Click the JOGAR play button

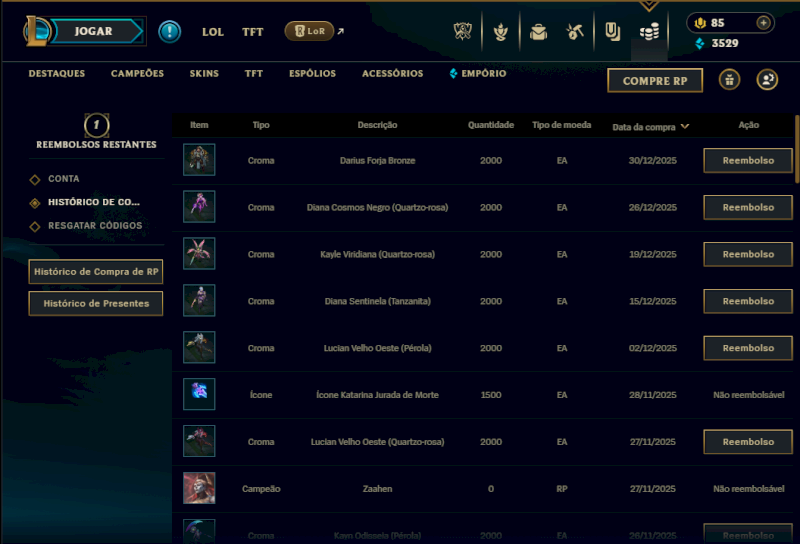pyautogui.click(x=94, y=31)
